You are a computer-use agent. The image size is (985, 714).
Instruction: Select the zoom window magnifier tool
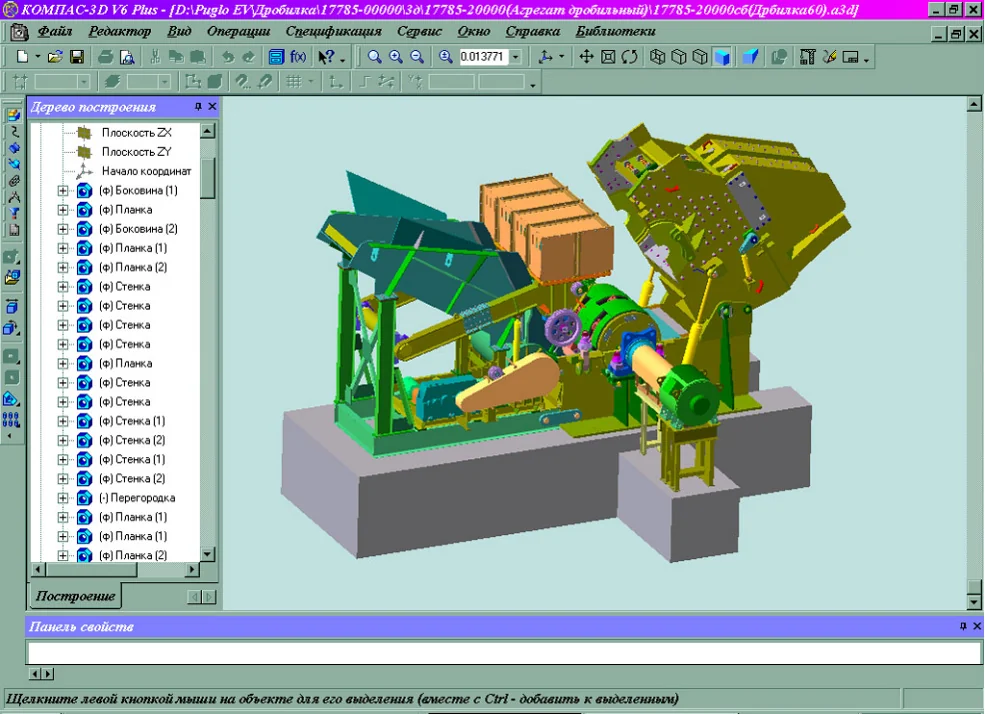pos(374,57)
